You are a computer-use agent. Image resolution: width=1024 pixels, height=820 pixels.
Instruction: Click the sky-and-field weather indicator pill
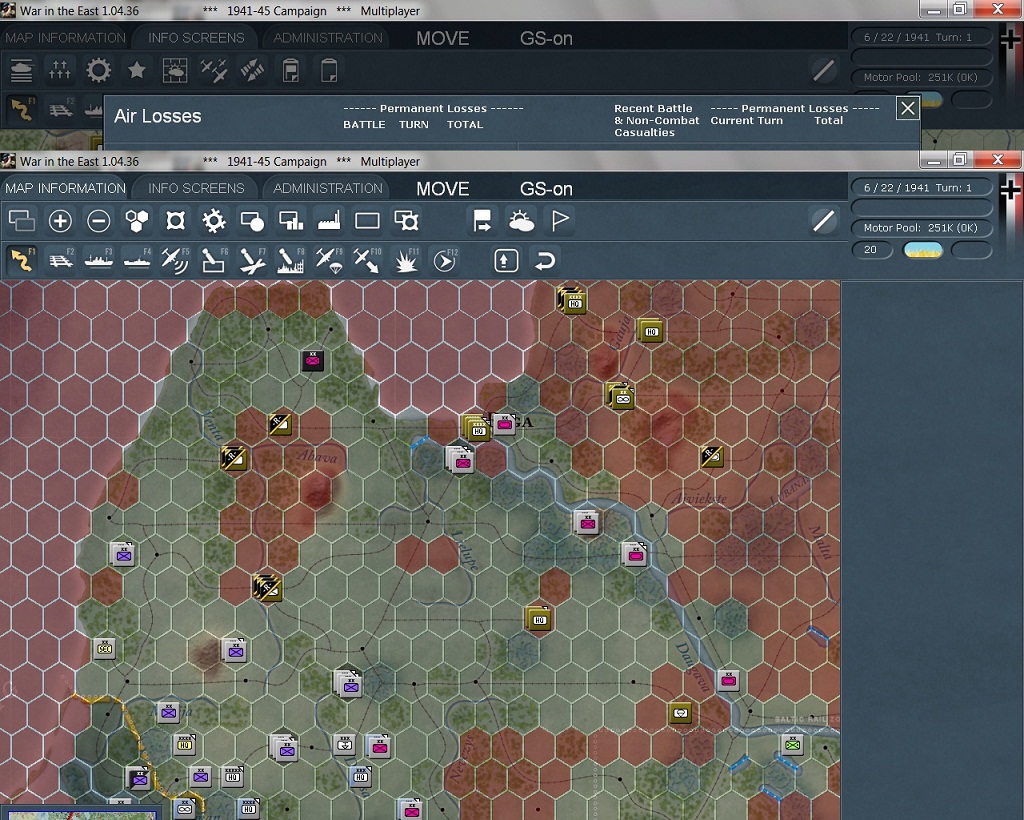tap(922, 249)
